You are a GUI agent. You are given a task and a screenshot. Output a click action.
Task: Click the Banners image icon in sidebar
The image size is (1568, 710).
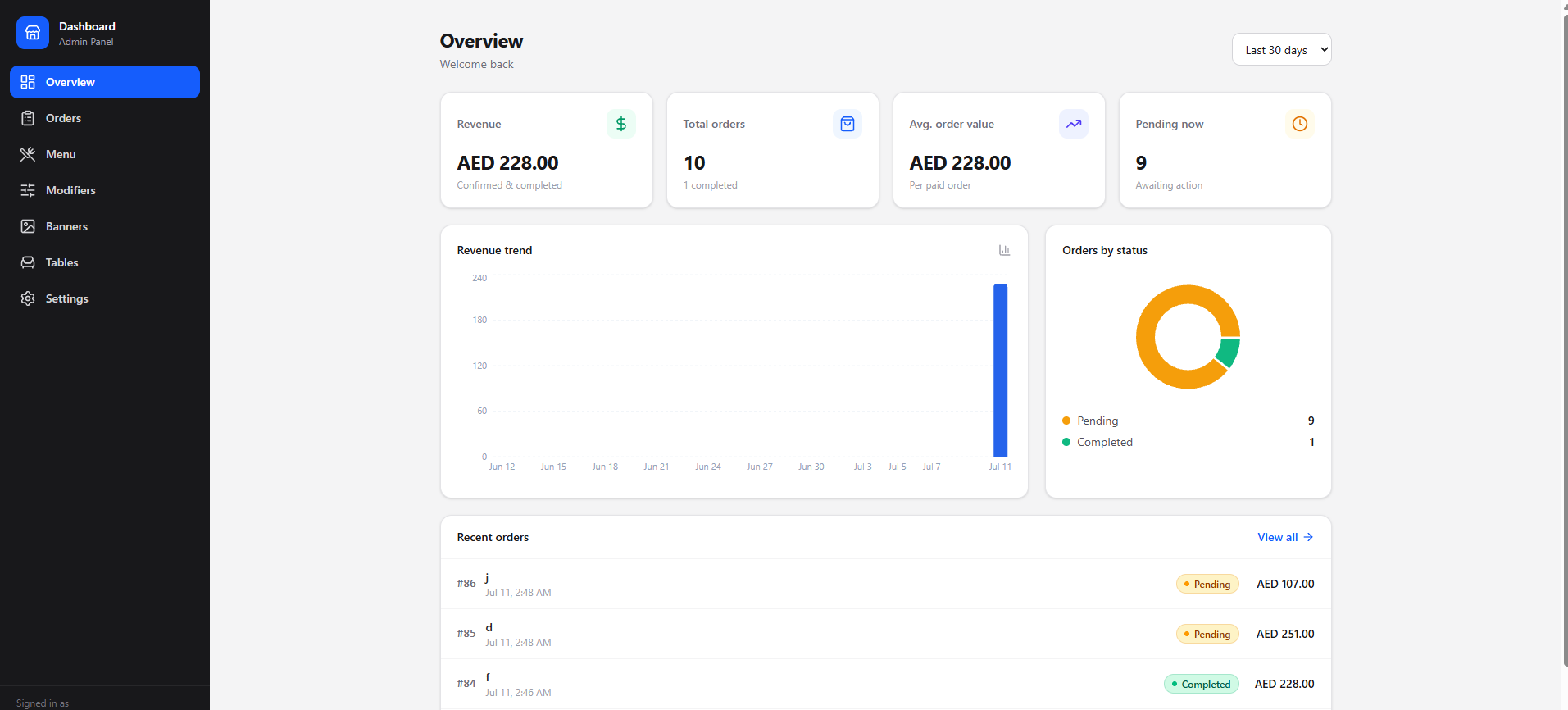pyautogui.click(x=28, y=226)
